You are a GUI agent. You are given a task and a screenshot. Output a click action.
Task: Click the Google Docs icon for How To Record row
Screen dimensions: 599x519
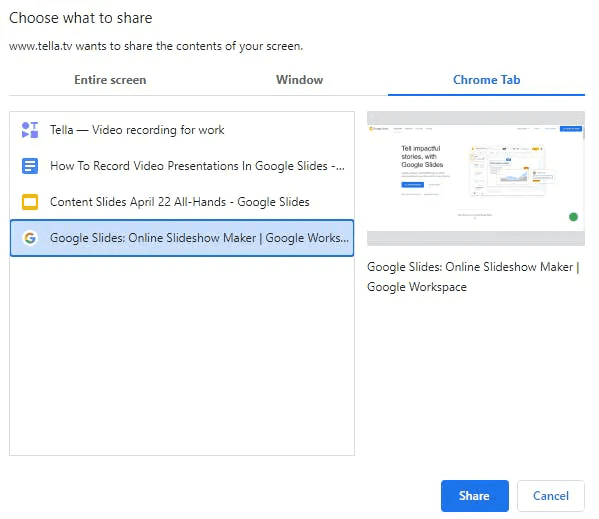pyautogui.click(x=30, y=166)
